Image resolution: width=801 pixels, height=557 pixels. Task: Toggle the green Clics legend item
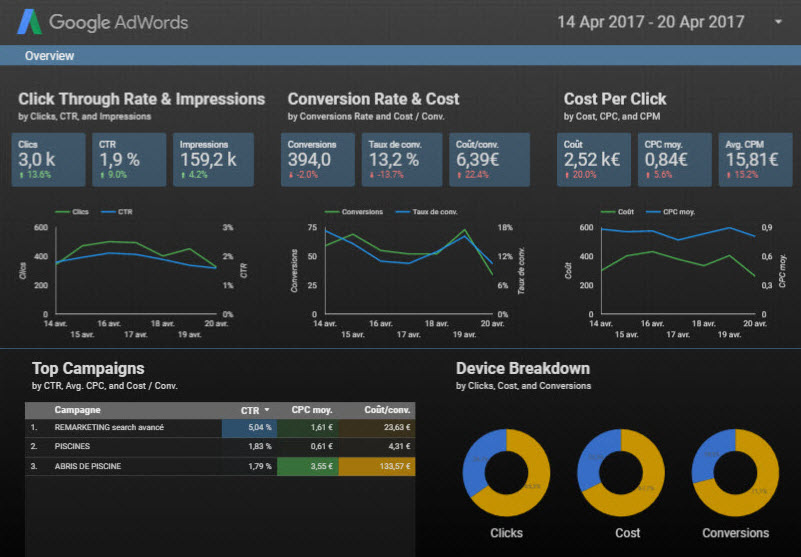[72, 212]
